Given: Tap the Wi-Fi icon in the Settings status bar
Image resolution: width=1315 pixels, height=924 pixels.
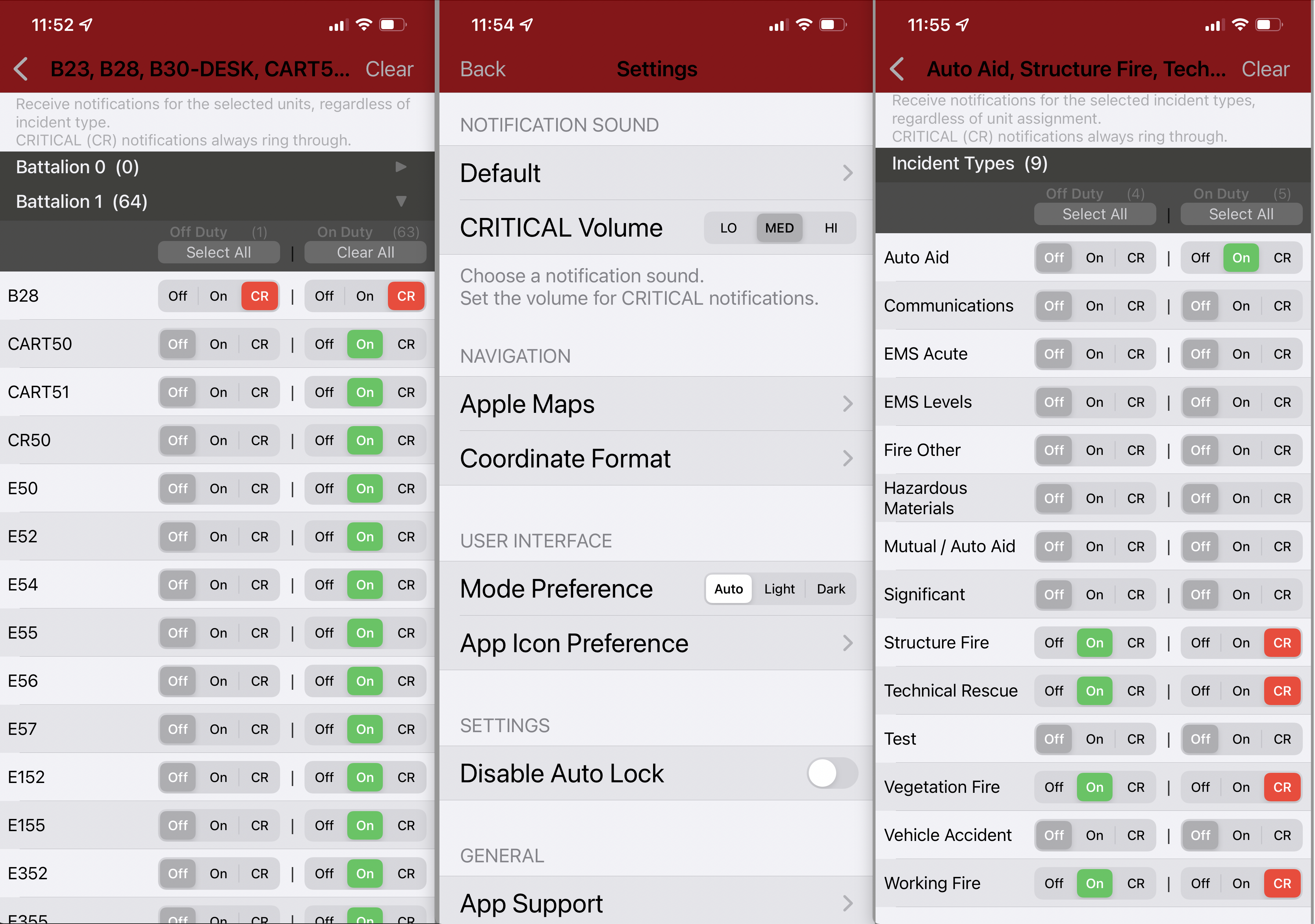Looking at the screenshot, I should [804, 25].
